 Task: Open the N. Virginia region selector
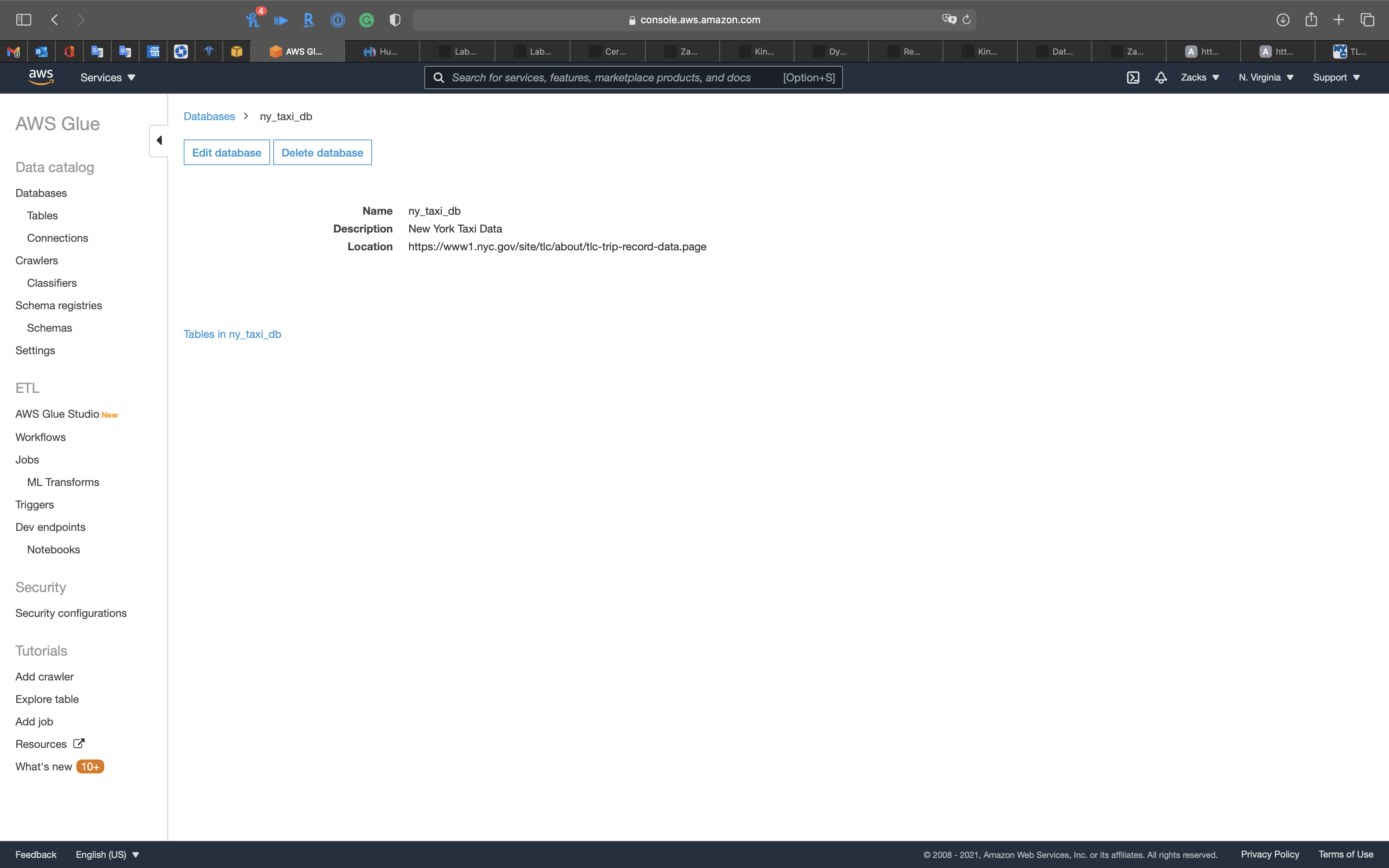click(1266, 77)
